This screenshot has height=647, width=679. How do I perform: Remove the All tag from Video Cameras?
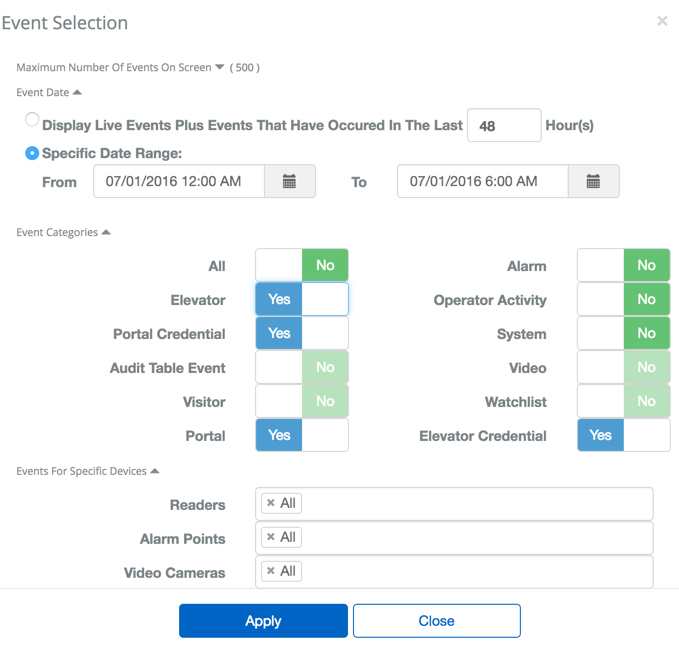(271, 572)
